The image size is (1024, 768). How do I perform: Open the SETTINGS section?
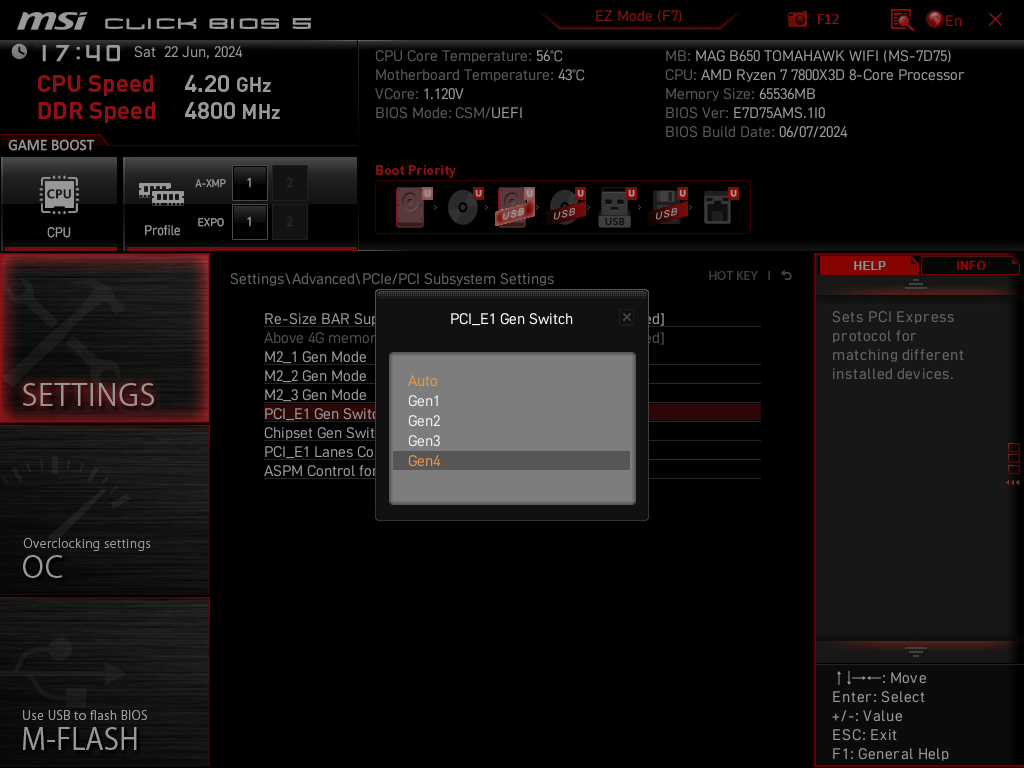pos(104,338)
